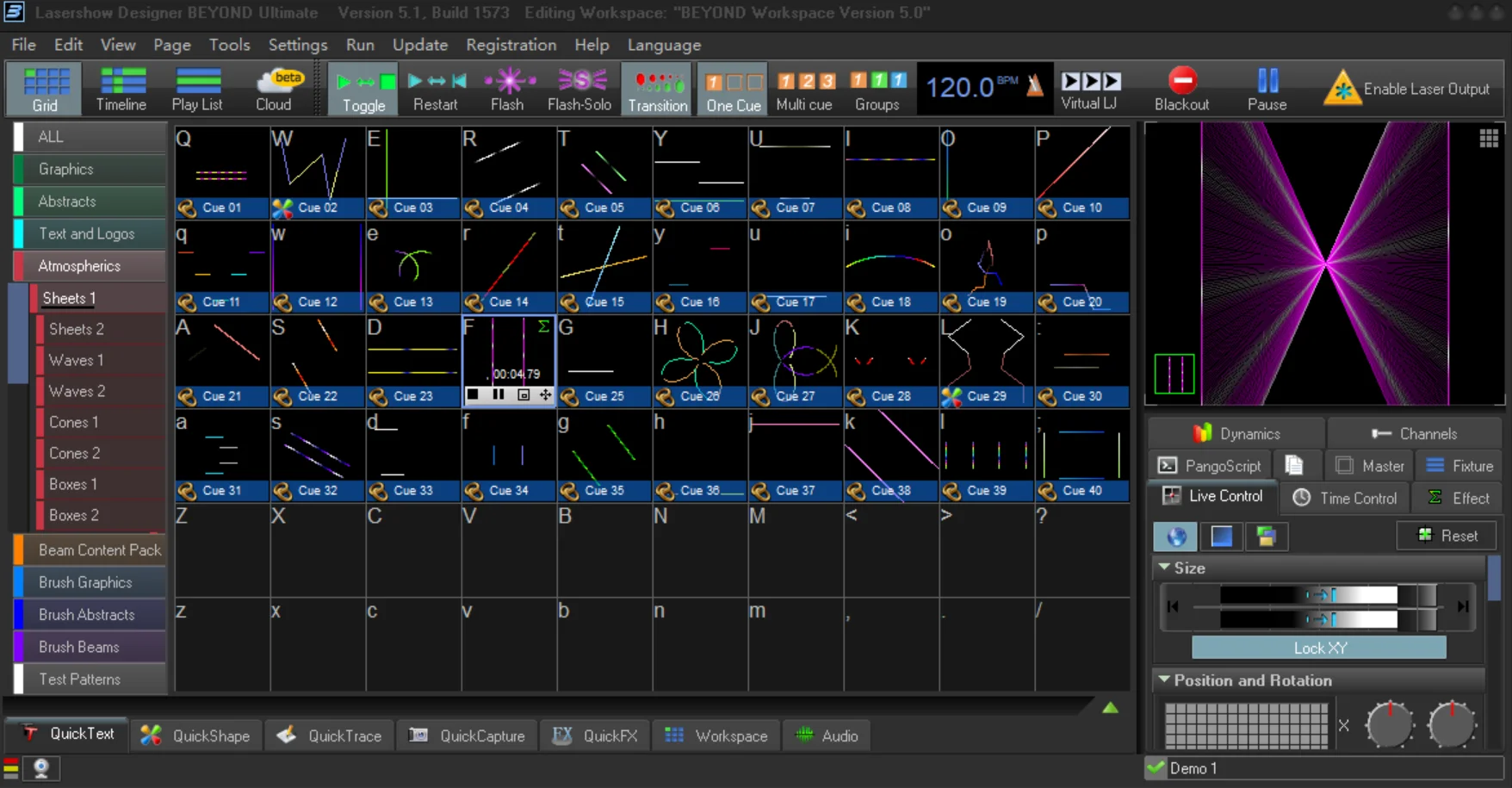The width and height of the screenshot is (1512, 788).
Task: Select the globe icon in Live Control
Action: (1176, 537)
